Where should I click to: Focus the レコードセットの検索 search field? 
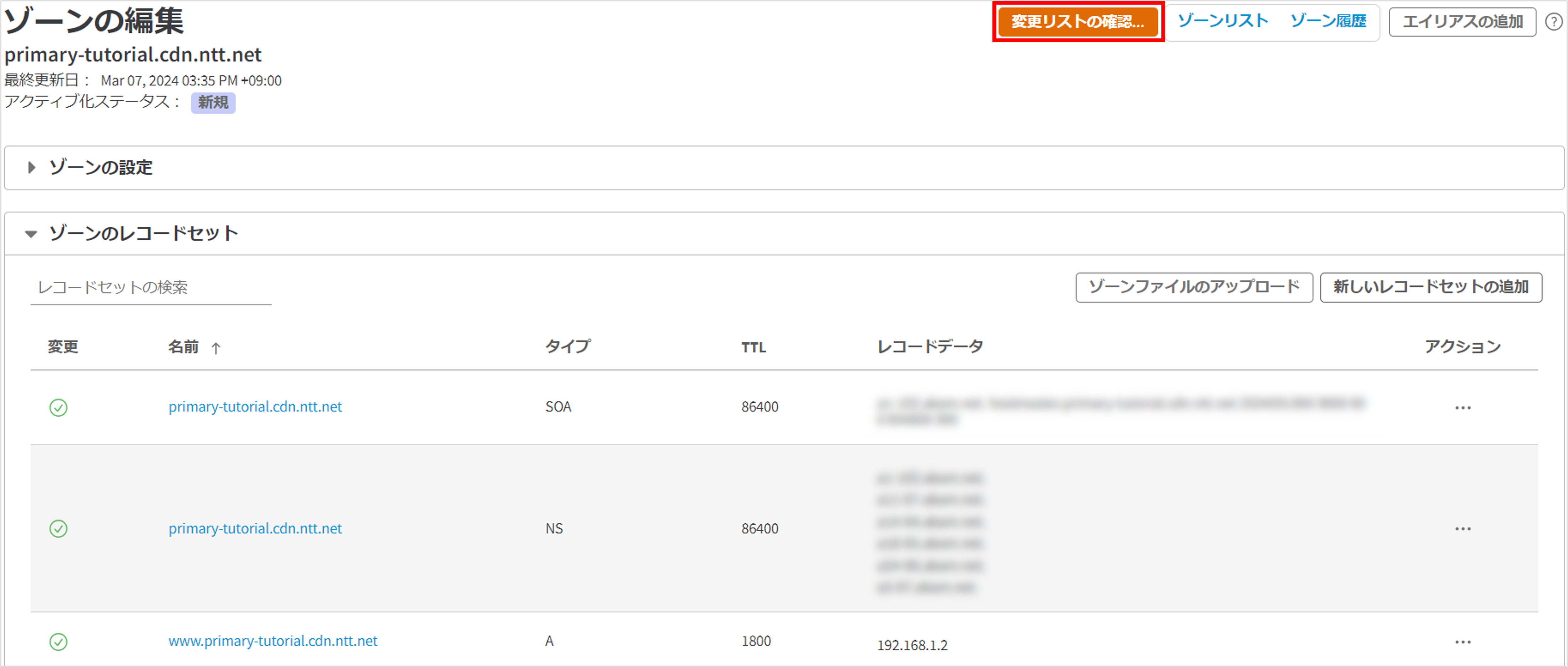click(150, 287)
